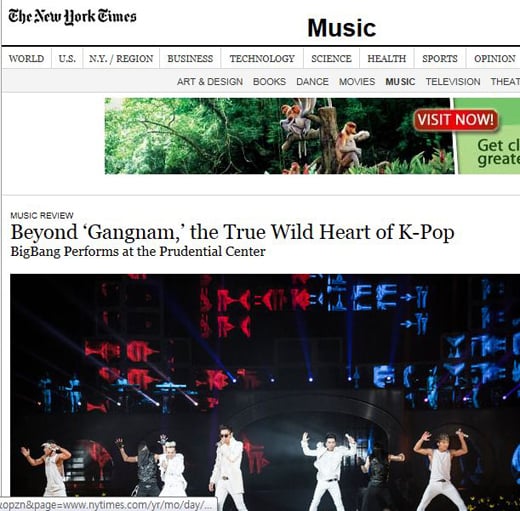The image size is (520, 511).
Task: Open the Beyond 'Gangnam' article headline
Action: tap(233, 232)
